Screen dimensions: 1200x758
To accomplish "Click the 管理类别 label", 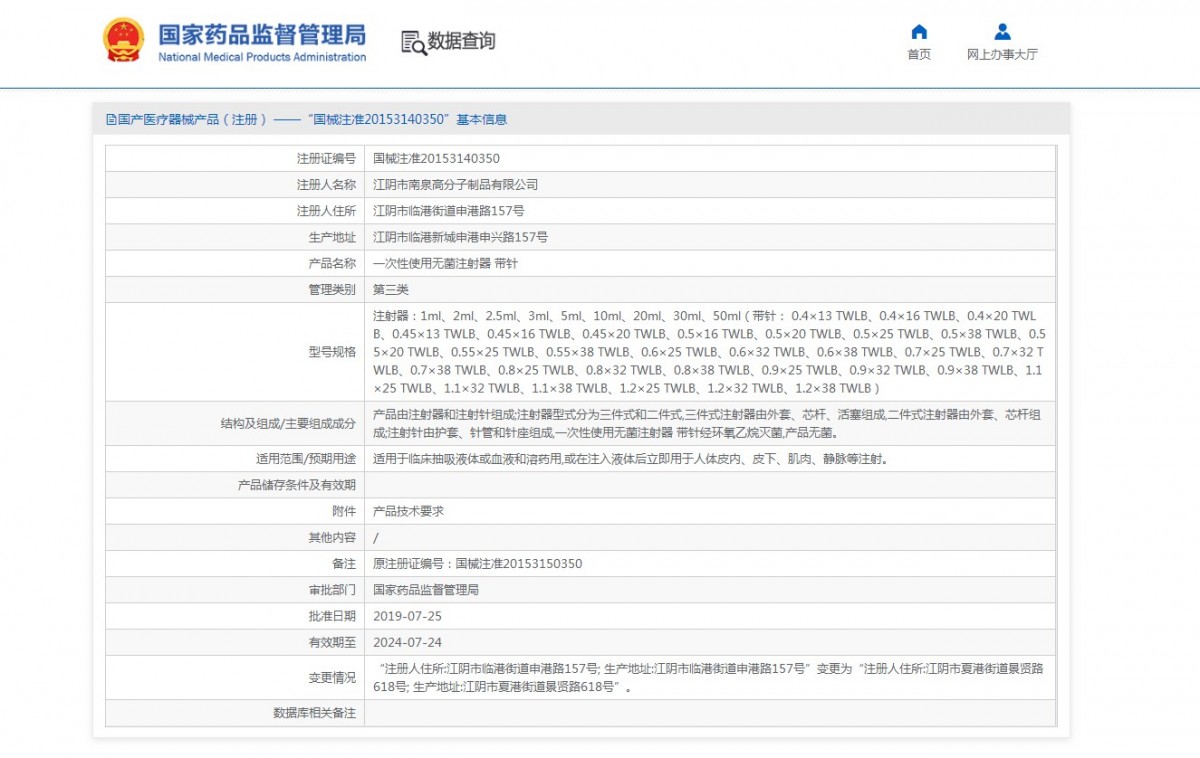I will (x=332, y=289).
